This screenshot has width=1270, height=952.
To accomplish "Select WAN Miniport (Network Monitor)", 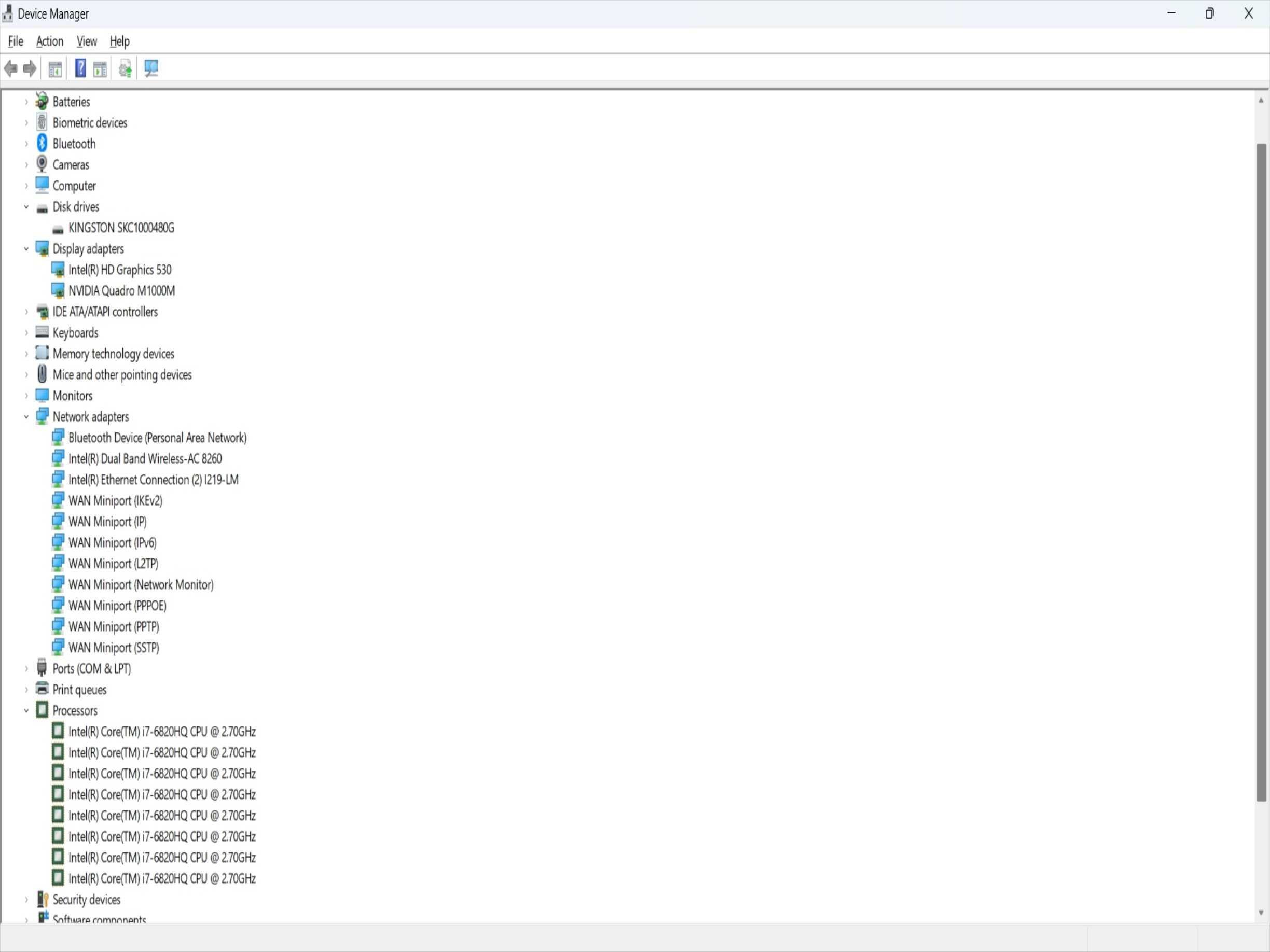I will 141,585.
